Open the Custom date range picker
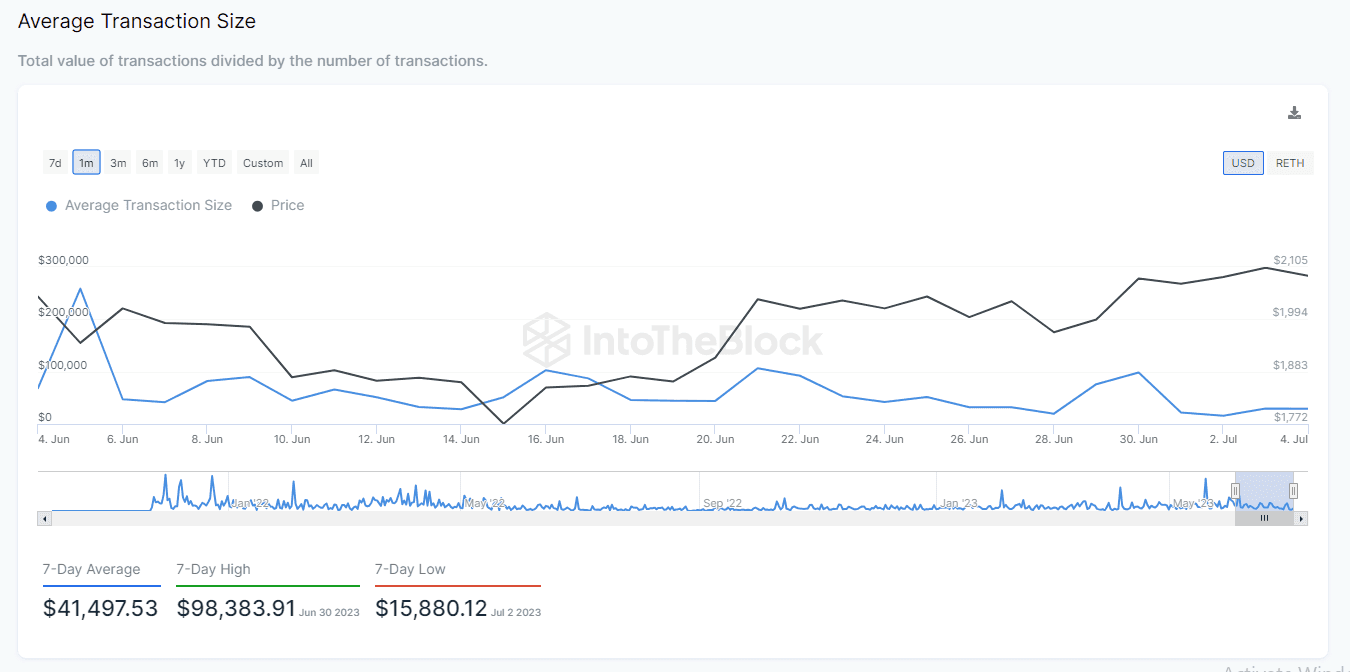 [x=263, y=163]
